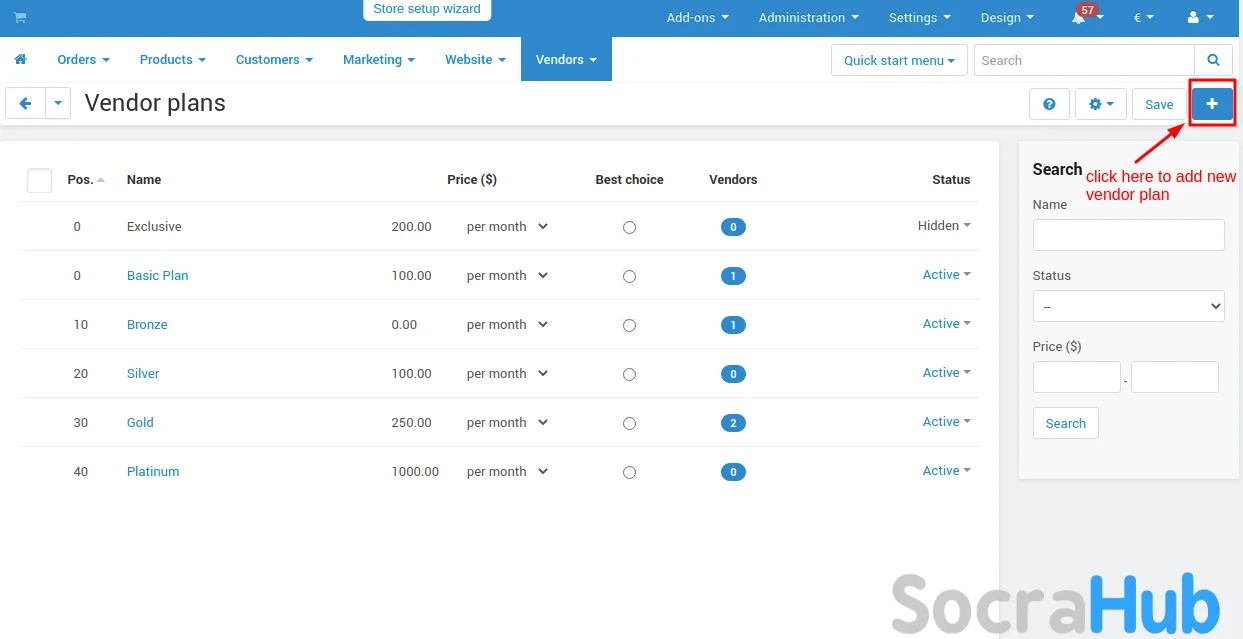Click the blue plus add vendor plan button
1243x639 pixels.
(x=1212, y=104)
